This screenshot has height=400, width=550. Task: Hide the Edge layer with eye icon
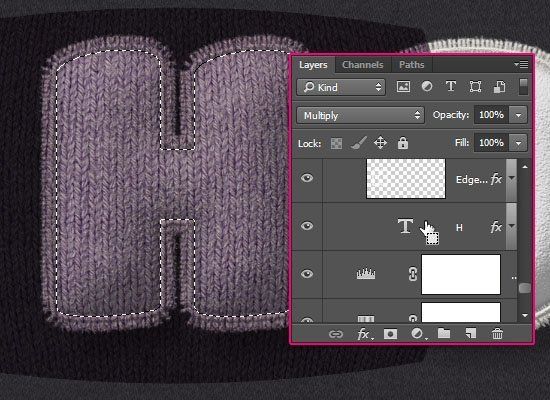[307, 178]
